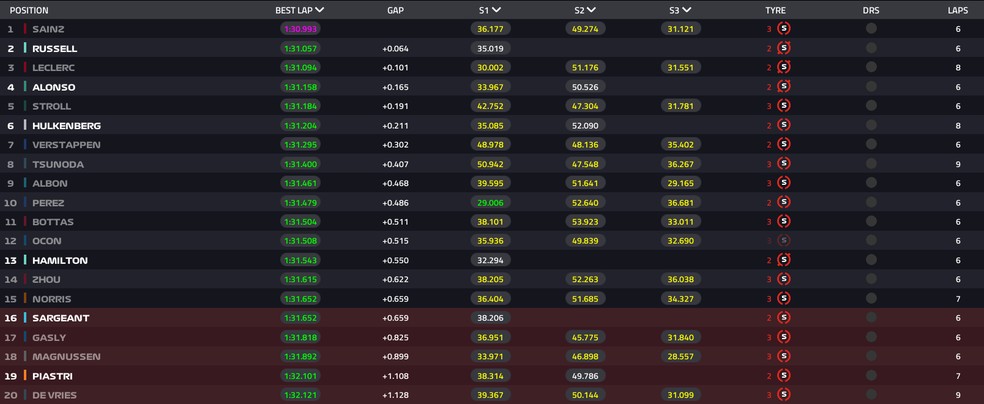Click the LAPS column header
The height and width of the screenshot is (404, 984).
coord(958,10)
